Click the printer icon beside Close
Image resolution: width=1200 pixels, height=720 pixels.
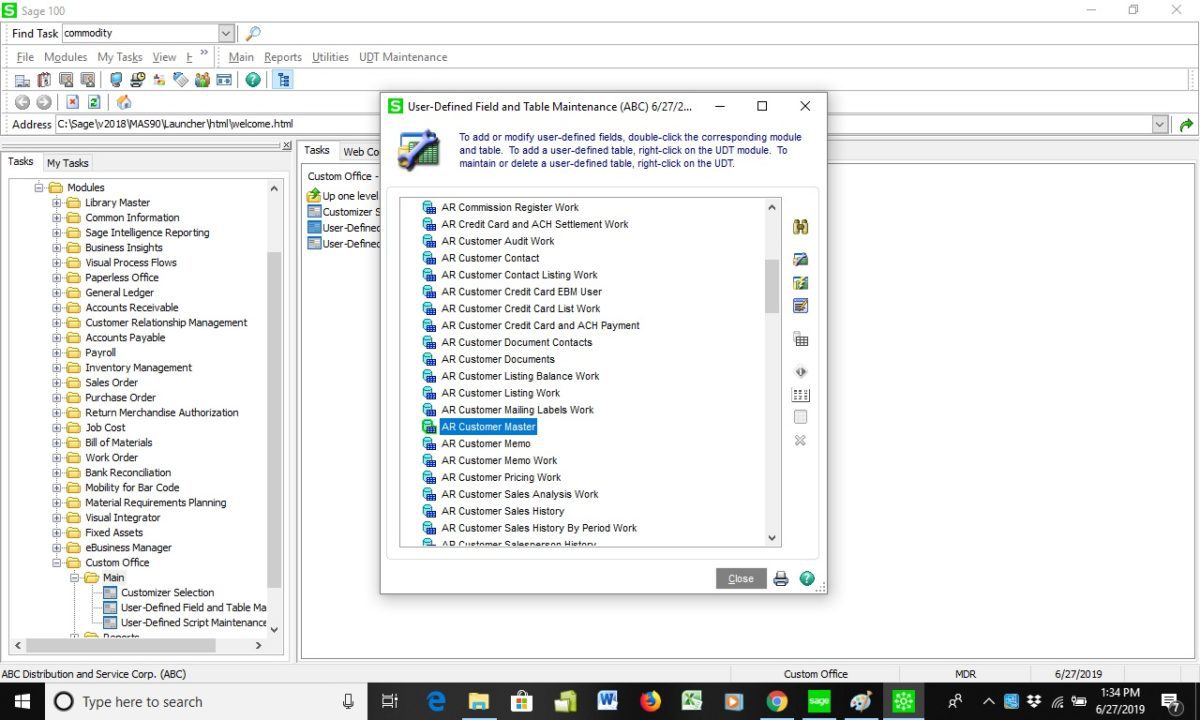coord(781,579)
